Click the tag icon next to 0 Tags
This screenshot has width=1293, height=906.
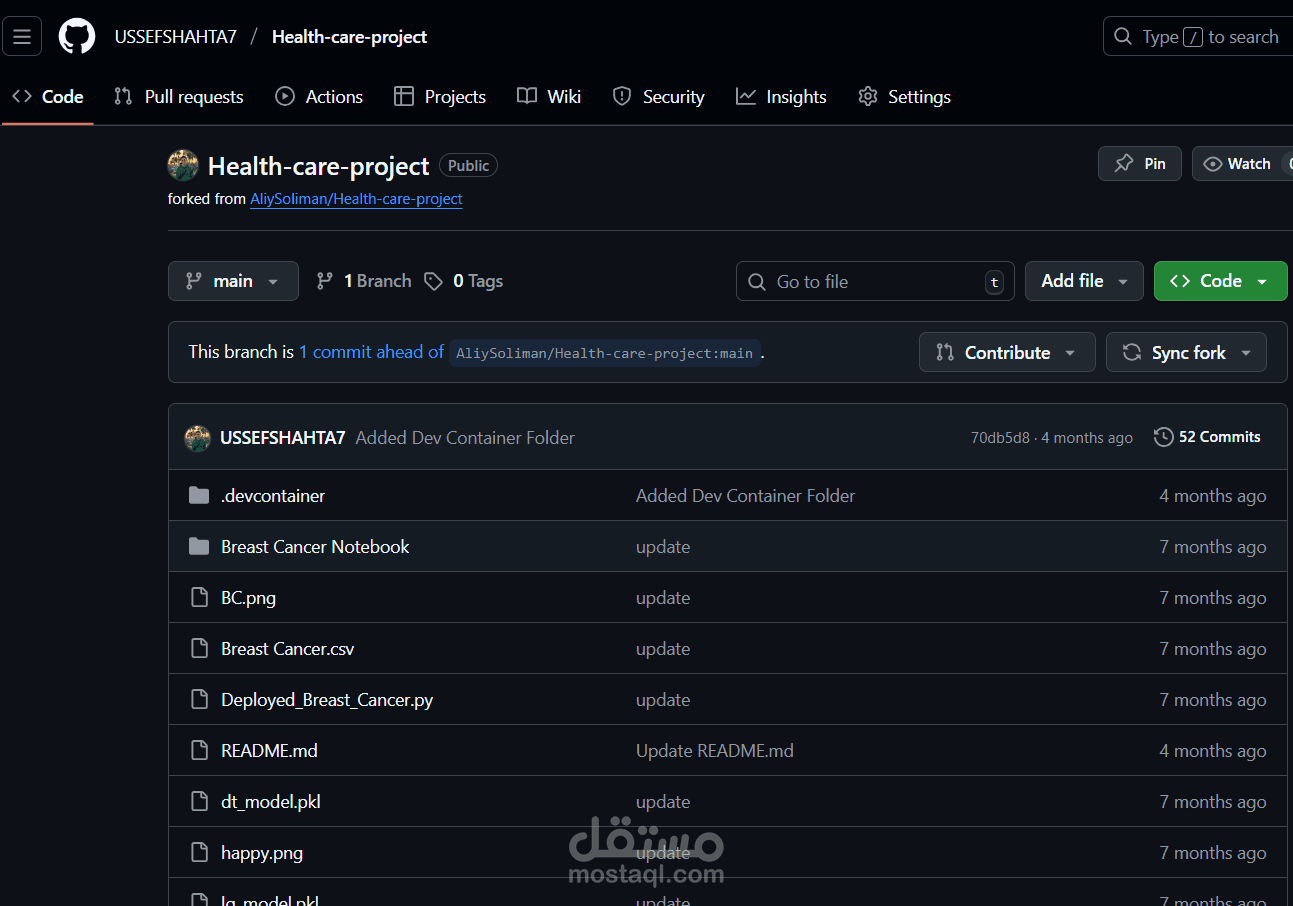click(x=433, y=281)
